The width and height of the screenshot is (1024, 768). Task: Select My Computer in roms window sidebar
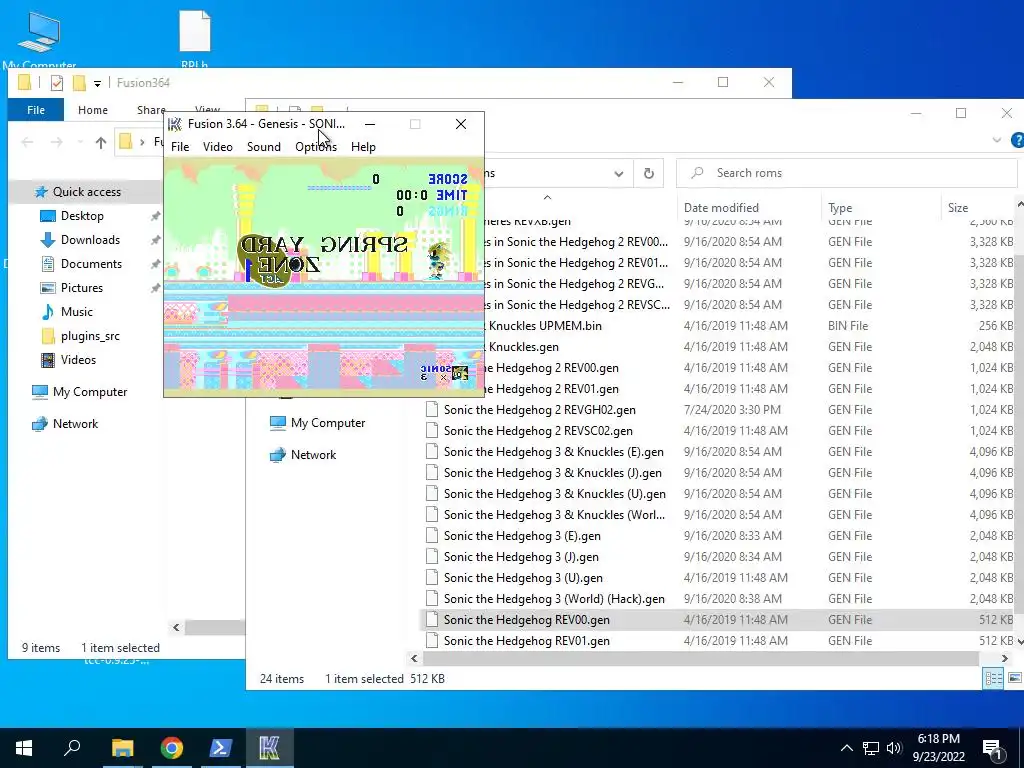(328, 423)
